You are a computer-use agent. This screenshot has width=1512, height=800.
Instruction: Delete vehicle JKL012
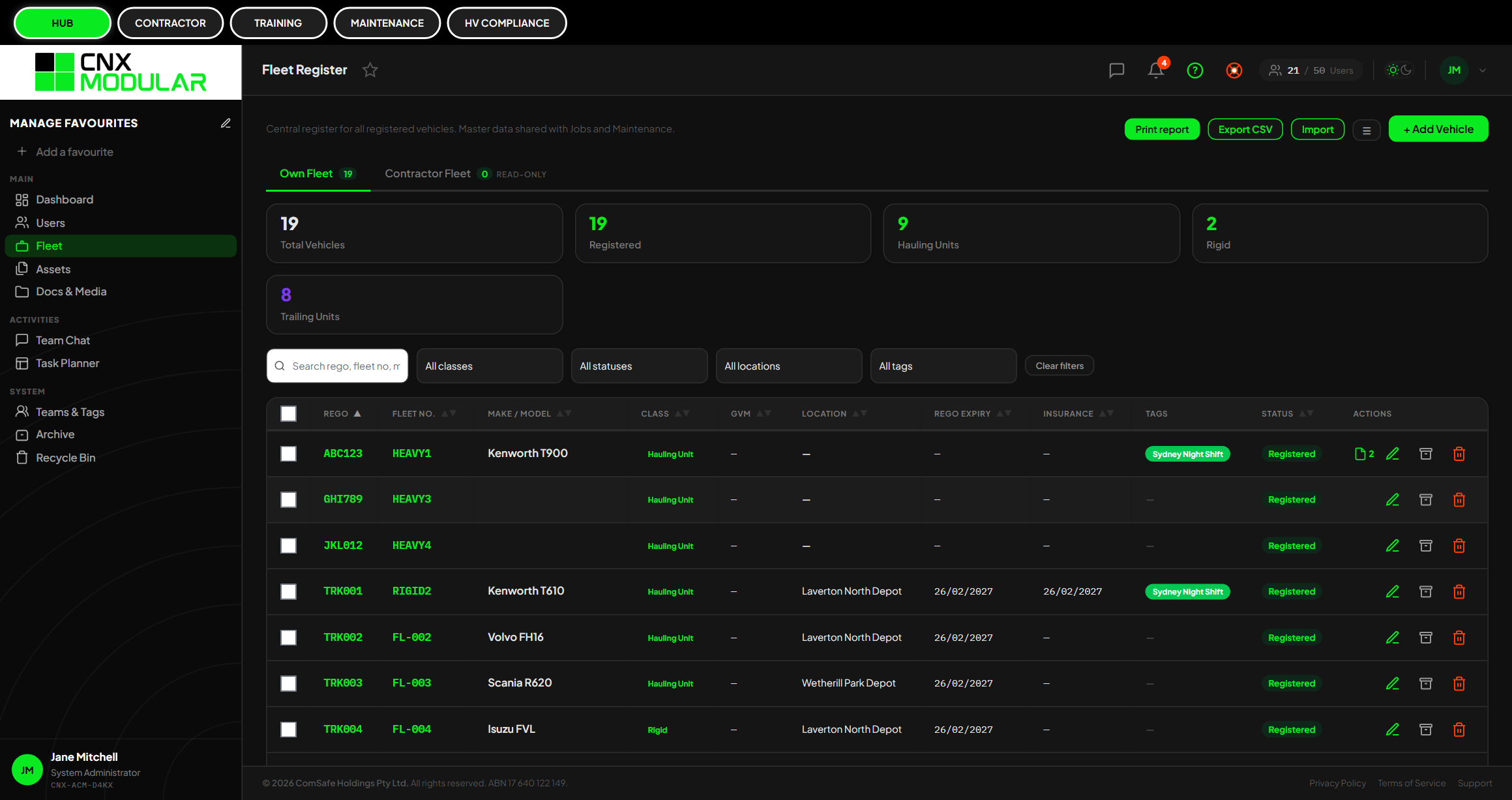pos(1459,546)
